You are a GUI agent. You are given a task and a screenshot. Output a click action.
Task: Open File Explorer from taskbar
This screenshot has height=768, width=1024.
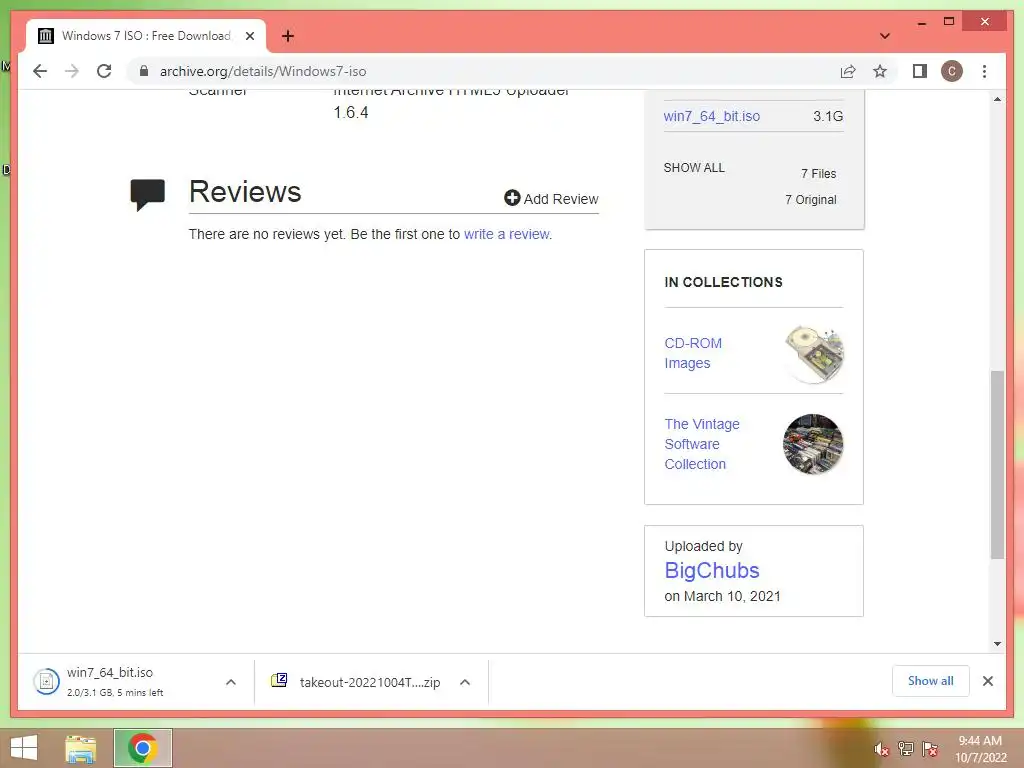[80, 748]
